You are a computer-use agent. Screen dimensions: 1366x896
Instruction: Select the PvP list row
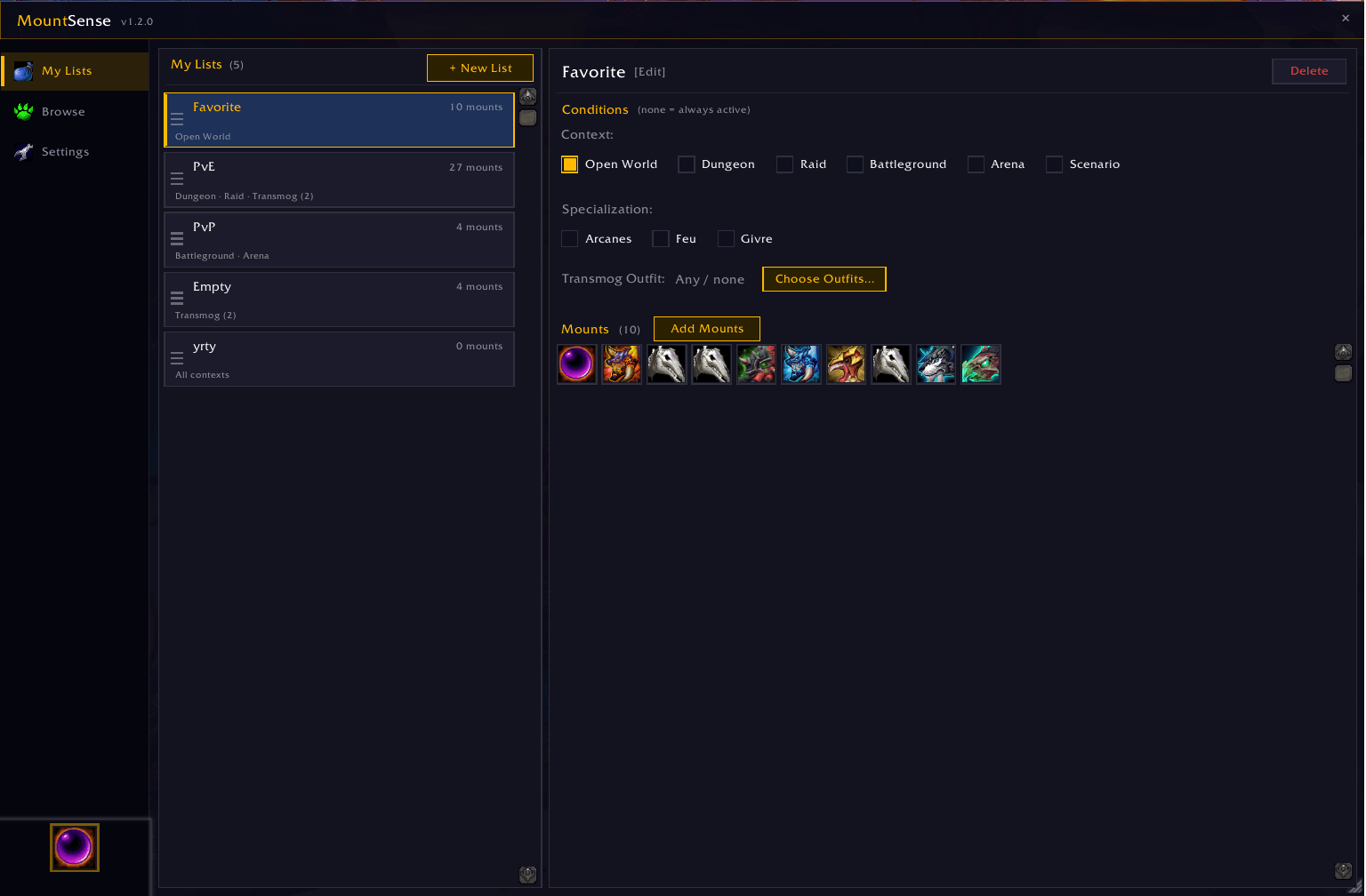point(339,240)
